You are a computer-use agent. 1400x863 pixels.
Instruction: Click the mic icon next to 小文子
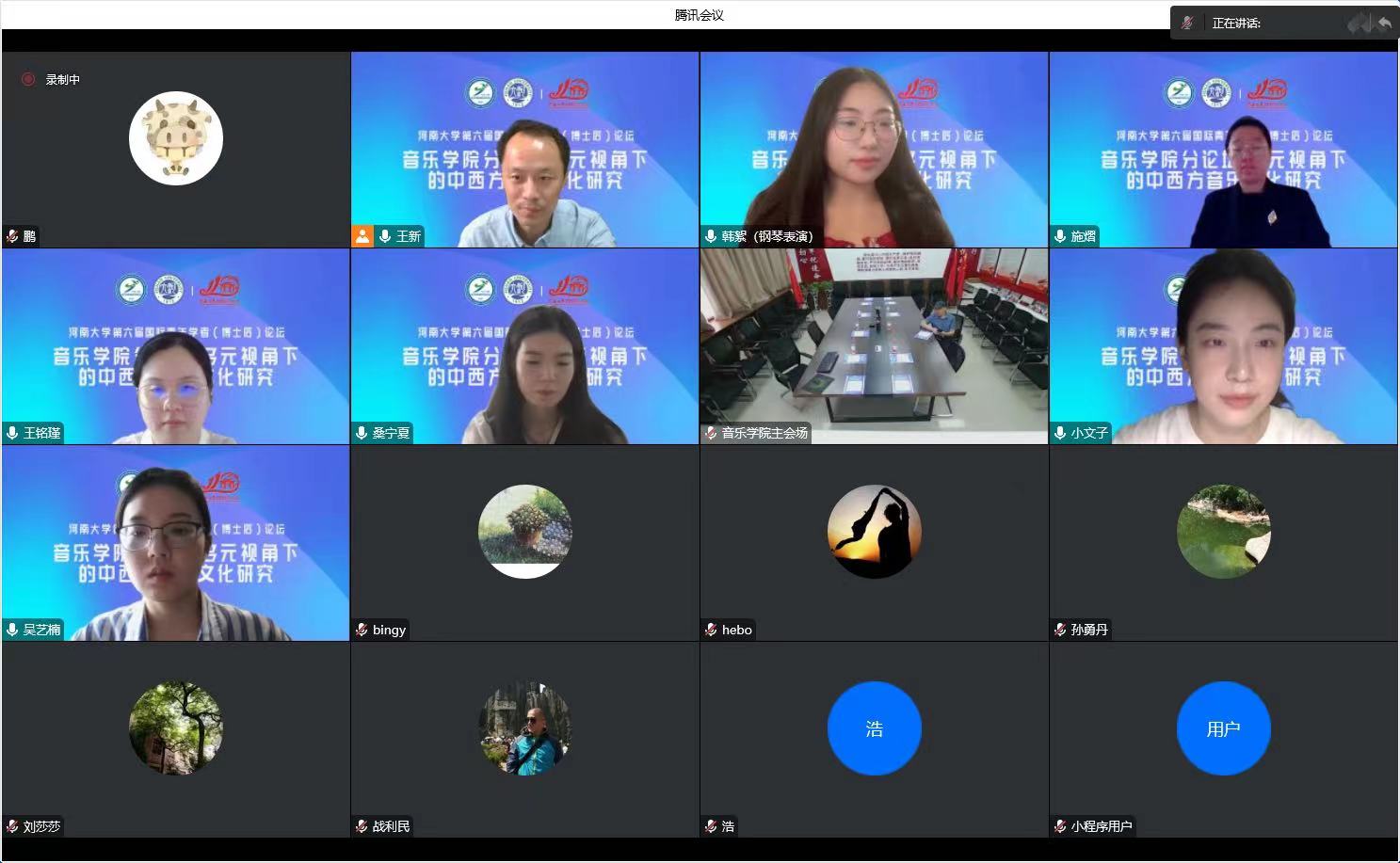1060,433
